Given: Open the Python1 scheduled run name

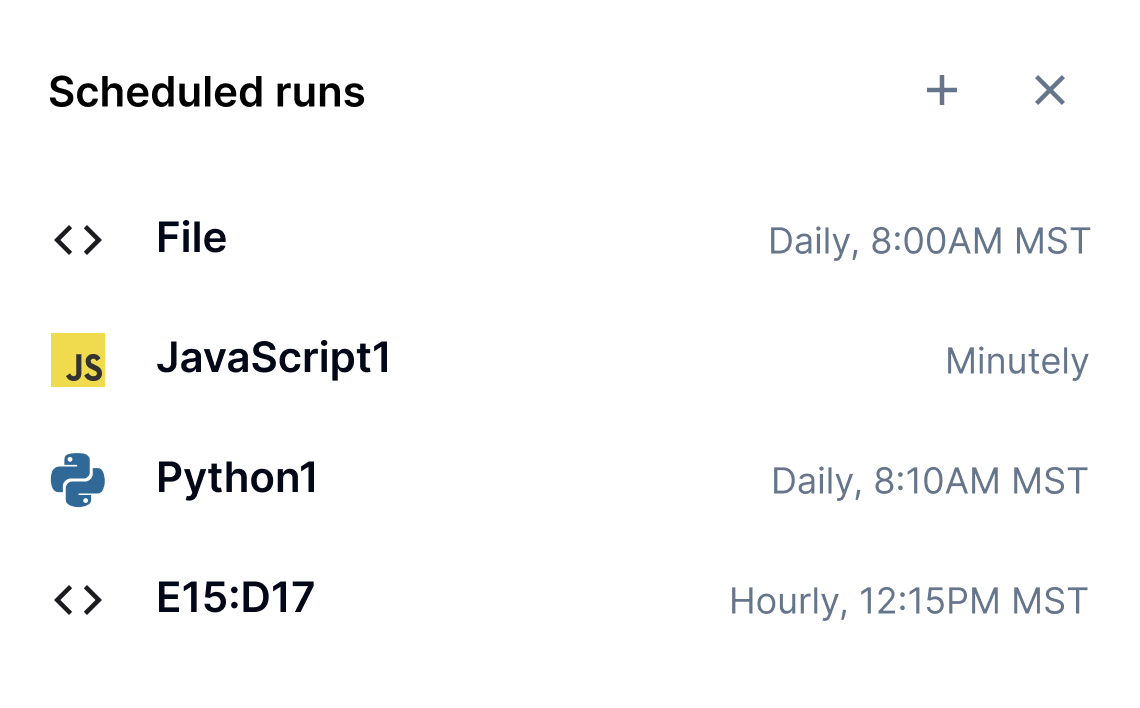Looking at the screenshot, I should tap(237, 479).
